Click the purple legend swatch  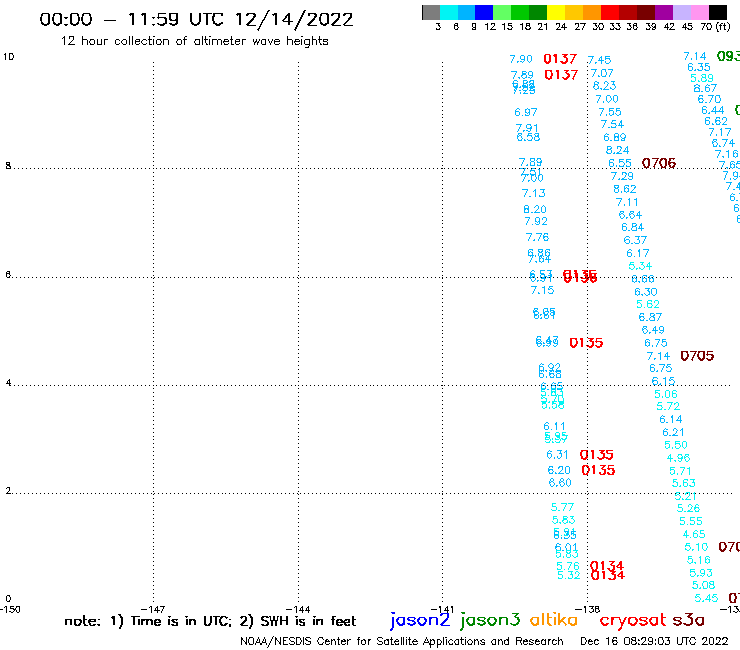coord(664,12)
